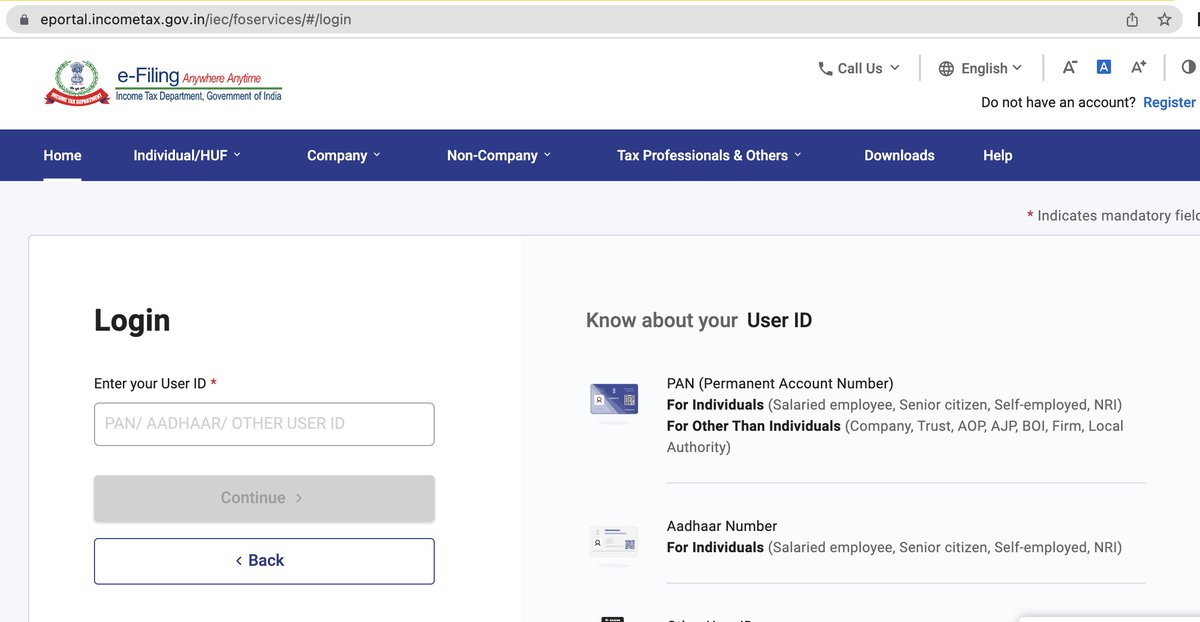Open the English language dropdown
Viewport: 1200px width, 622px height.
pyautogui.click(x=981, y=68)
